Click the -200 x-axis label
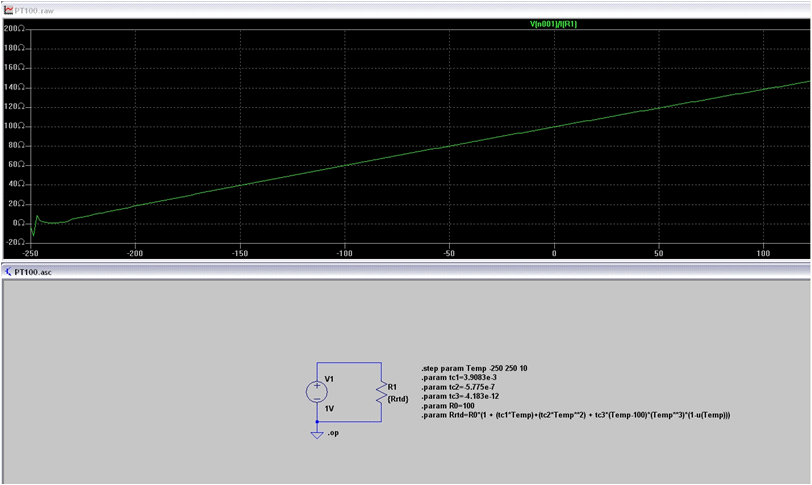The width and height of the screenshot is (812, 485). (135, 254)
